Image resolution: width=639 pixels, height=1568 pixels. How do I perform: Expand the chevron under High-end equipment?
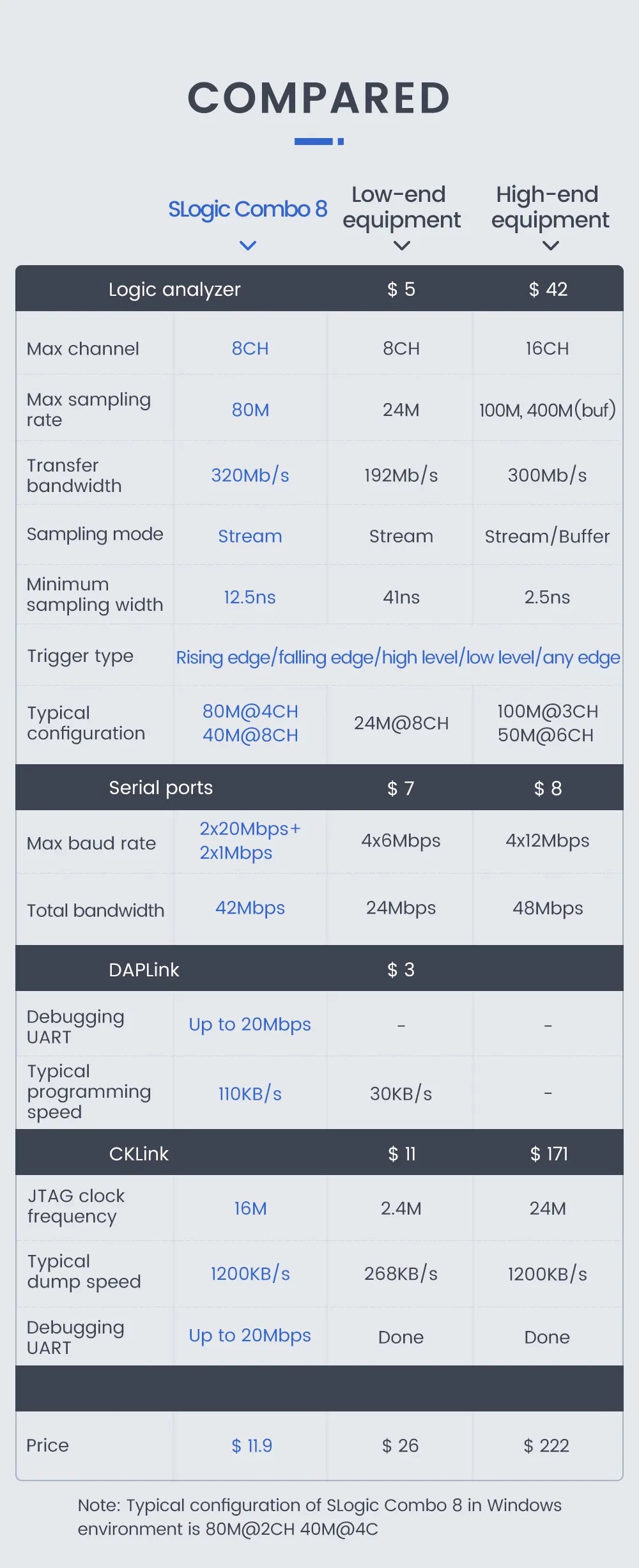pyautogui.click(x=550, y=245)
